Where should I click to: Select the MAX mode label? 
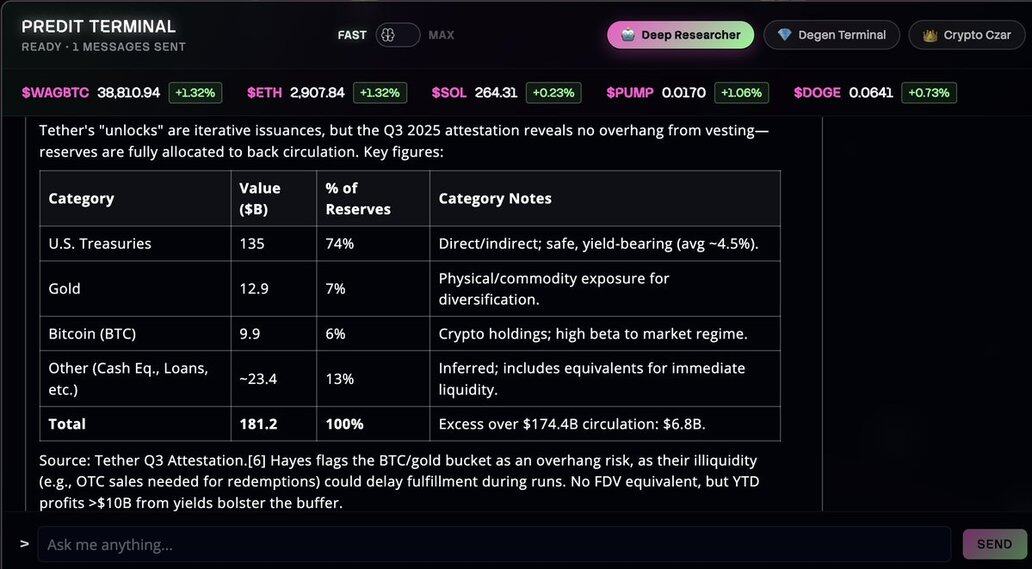[441, 35]
